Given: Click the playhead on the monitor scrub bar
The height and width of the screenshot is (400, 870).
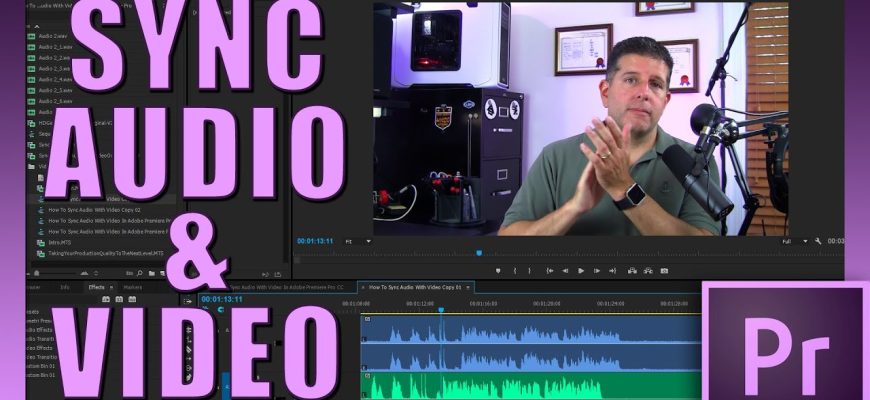Looking at the screenshot, I should click(479, 253).
